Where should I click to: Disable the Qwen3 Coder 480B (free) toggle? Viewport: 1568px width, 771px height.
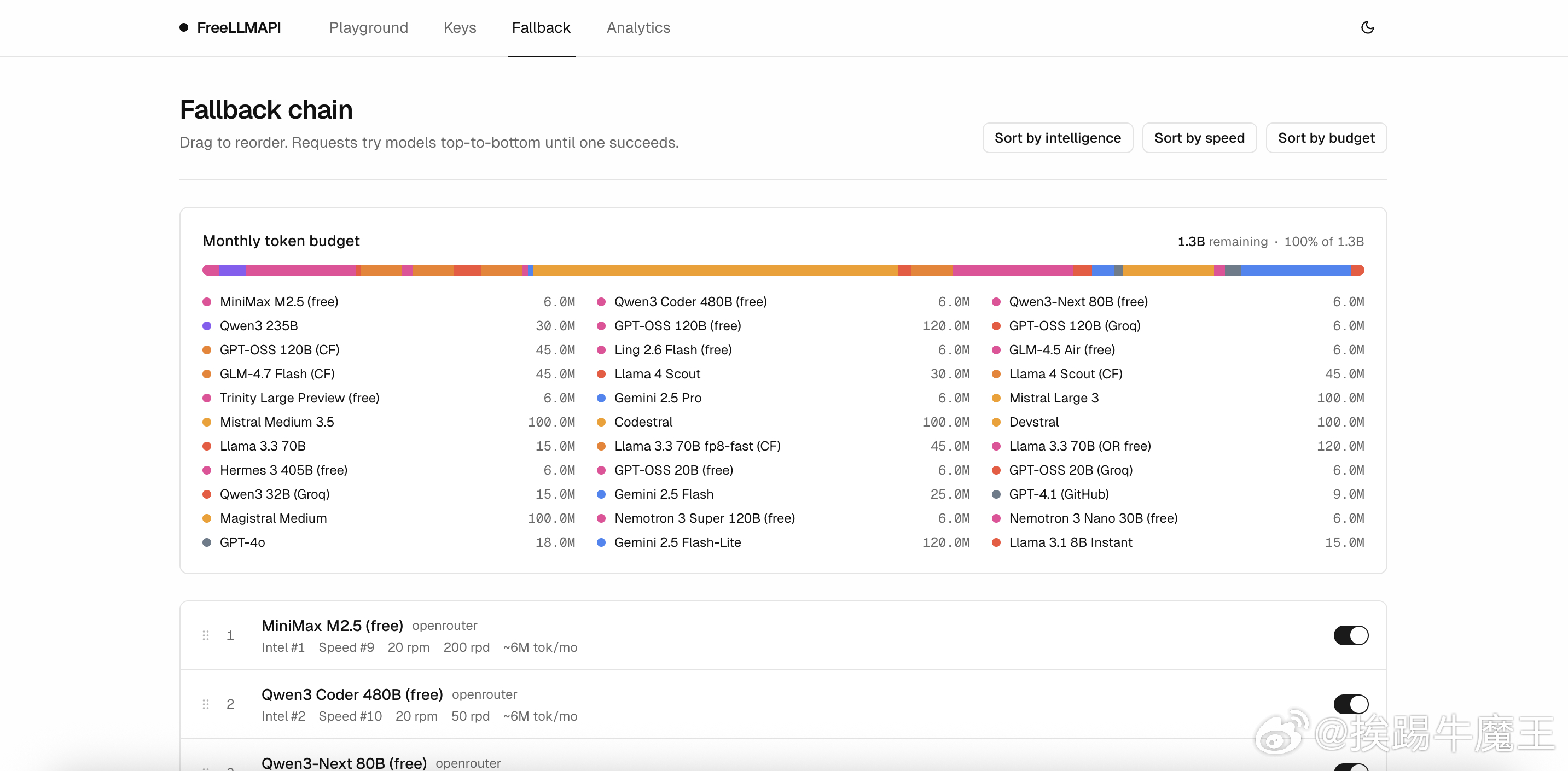point(1351,704)
